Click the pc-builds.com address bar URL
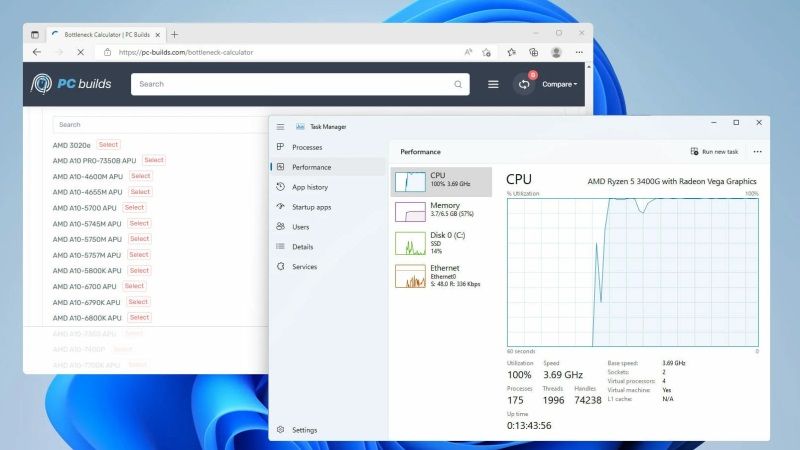The height and width of the screenshot is (450, 800). pyautogui.click(x=186, y=52)
